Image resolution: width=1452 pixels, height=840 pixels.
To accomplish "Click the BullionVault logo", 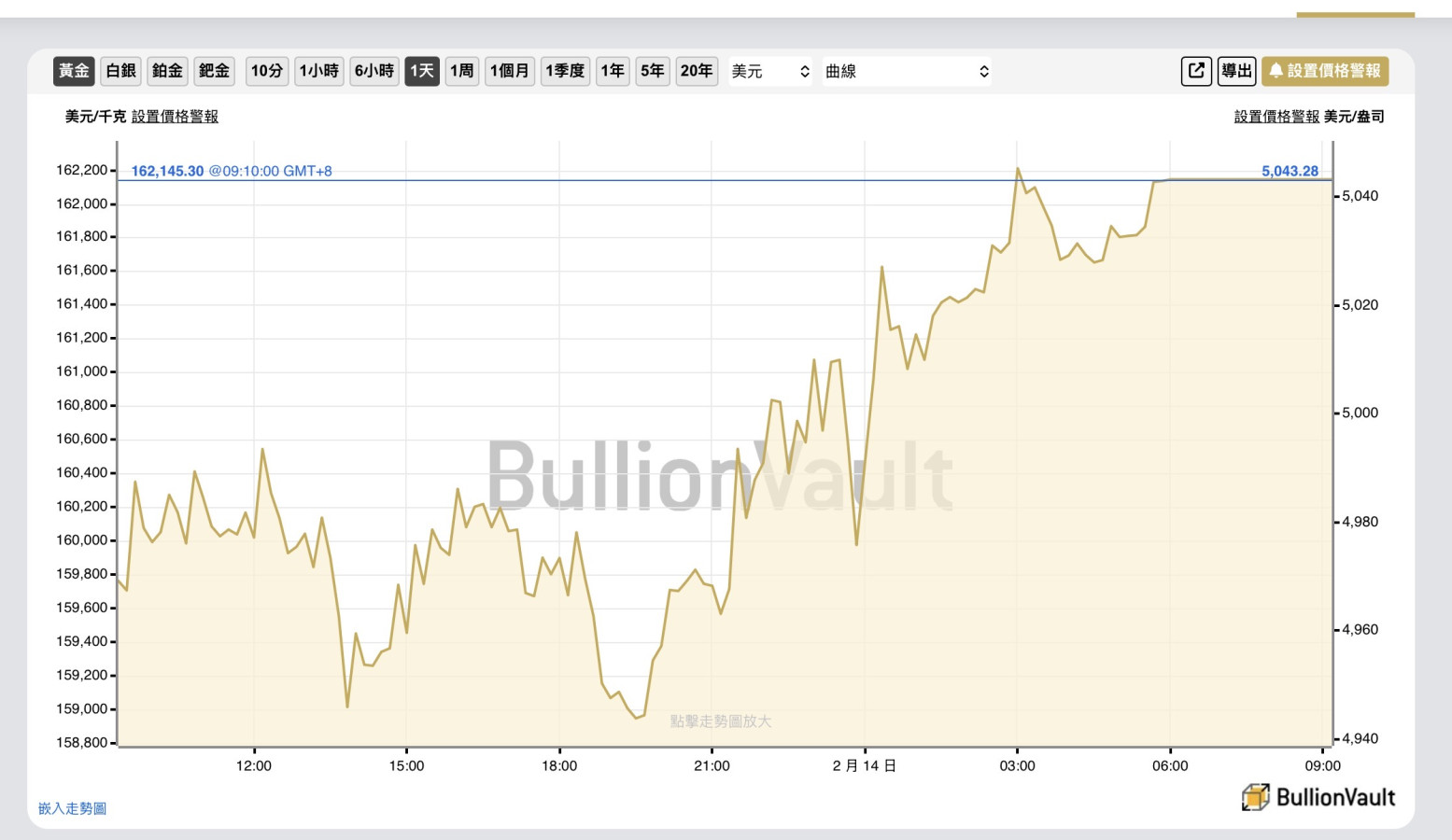I will pyautogui.click(x=1318, y=797).
